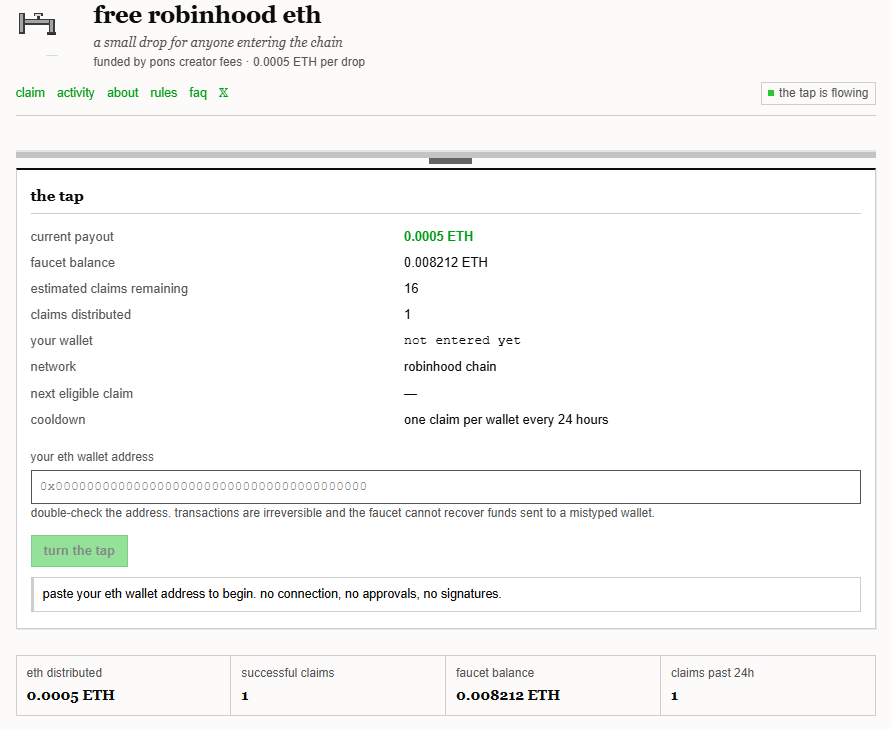
Task: Click the "cooldown" row label
Action: pyautogui.click(x=58, y=419)
